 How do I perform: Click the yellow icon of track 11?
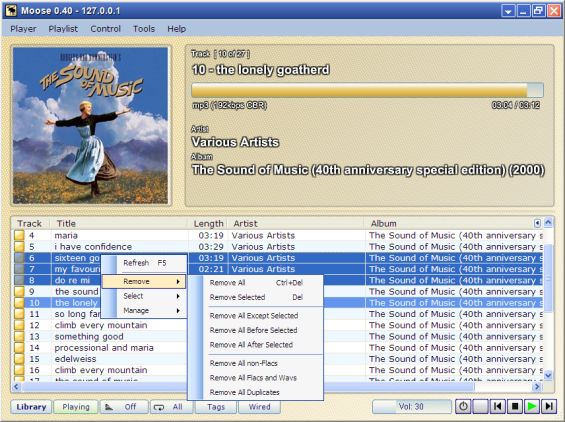coord(19,314)
